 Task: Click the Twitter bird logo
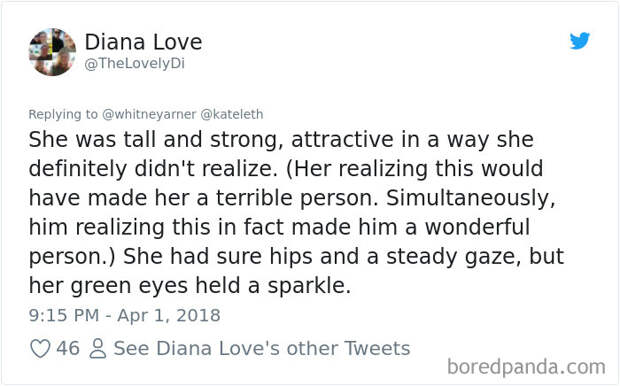point(580,41)
